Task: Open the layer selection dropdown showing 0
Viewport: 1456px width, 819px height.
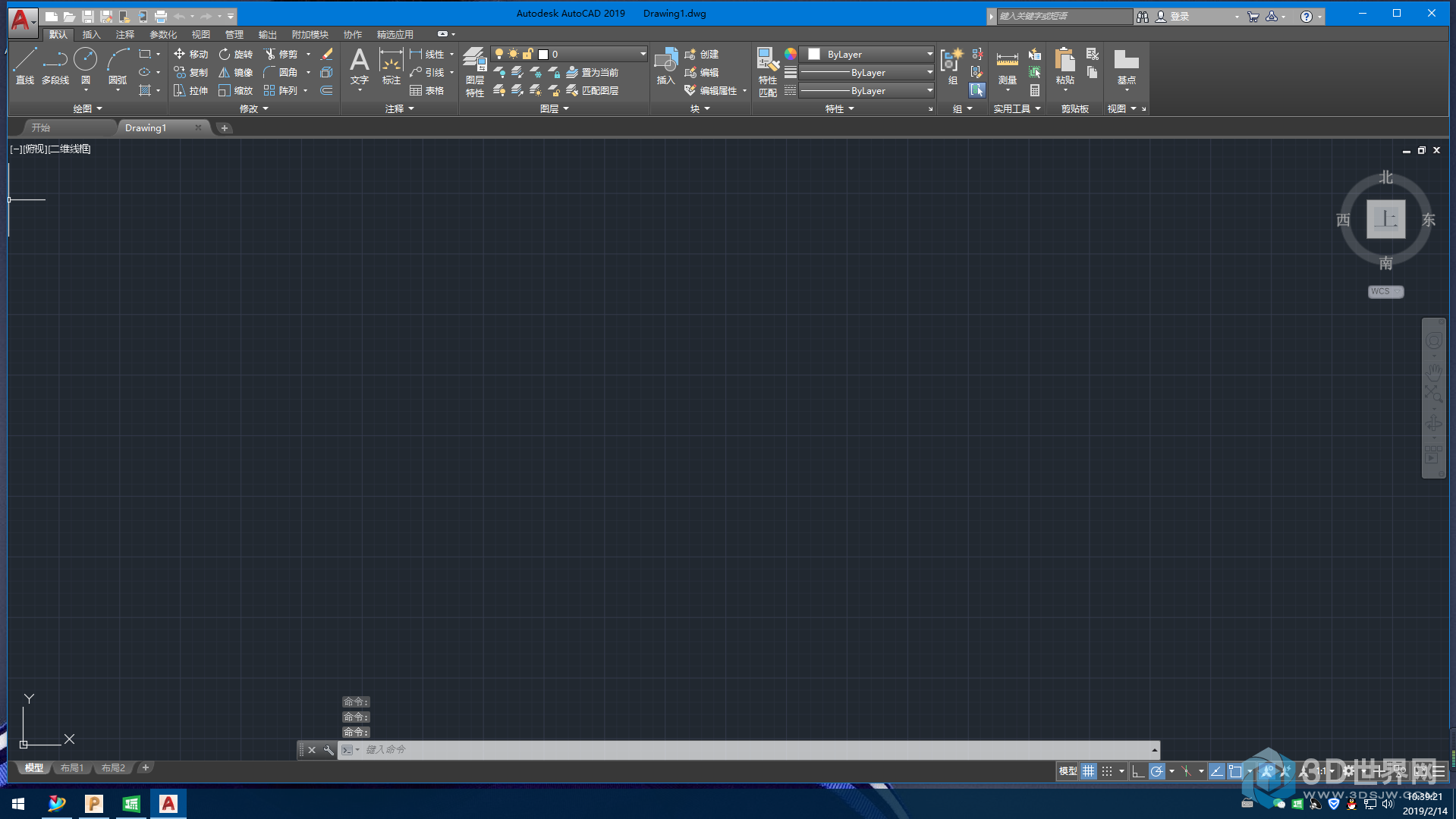Action: (x=569, y=54)
